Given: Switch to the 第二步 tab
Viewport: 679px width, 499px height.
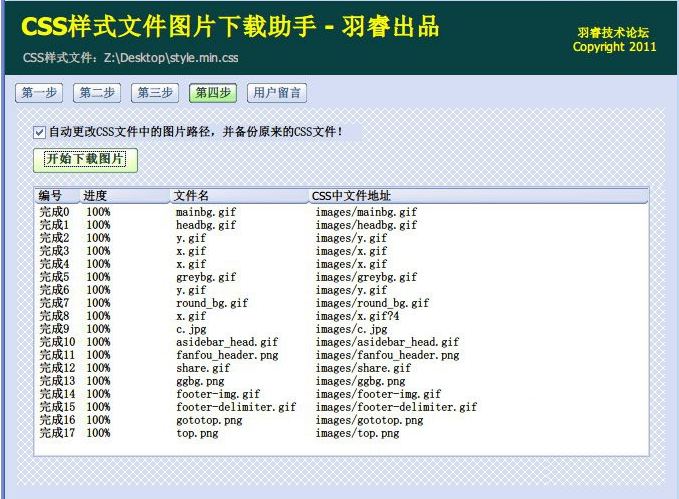Looking at the screenshot, I should pyautogui.click(x=97, y=93).
